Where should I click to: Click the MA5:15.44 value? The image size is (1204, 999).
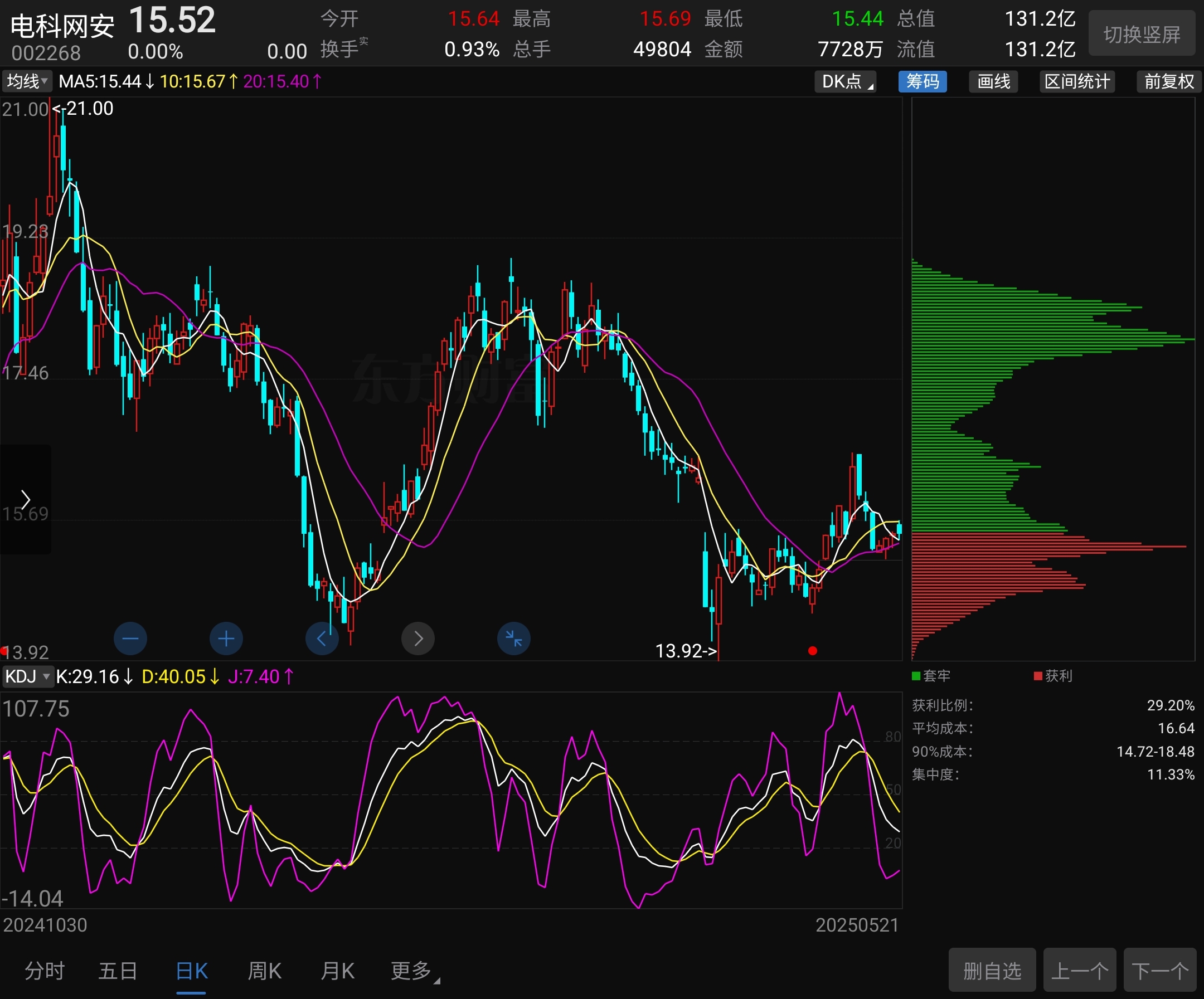coord(106,81)
